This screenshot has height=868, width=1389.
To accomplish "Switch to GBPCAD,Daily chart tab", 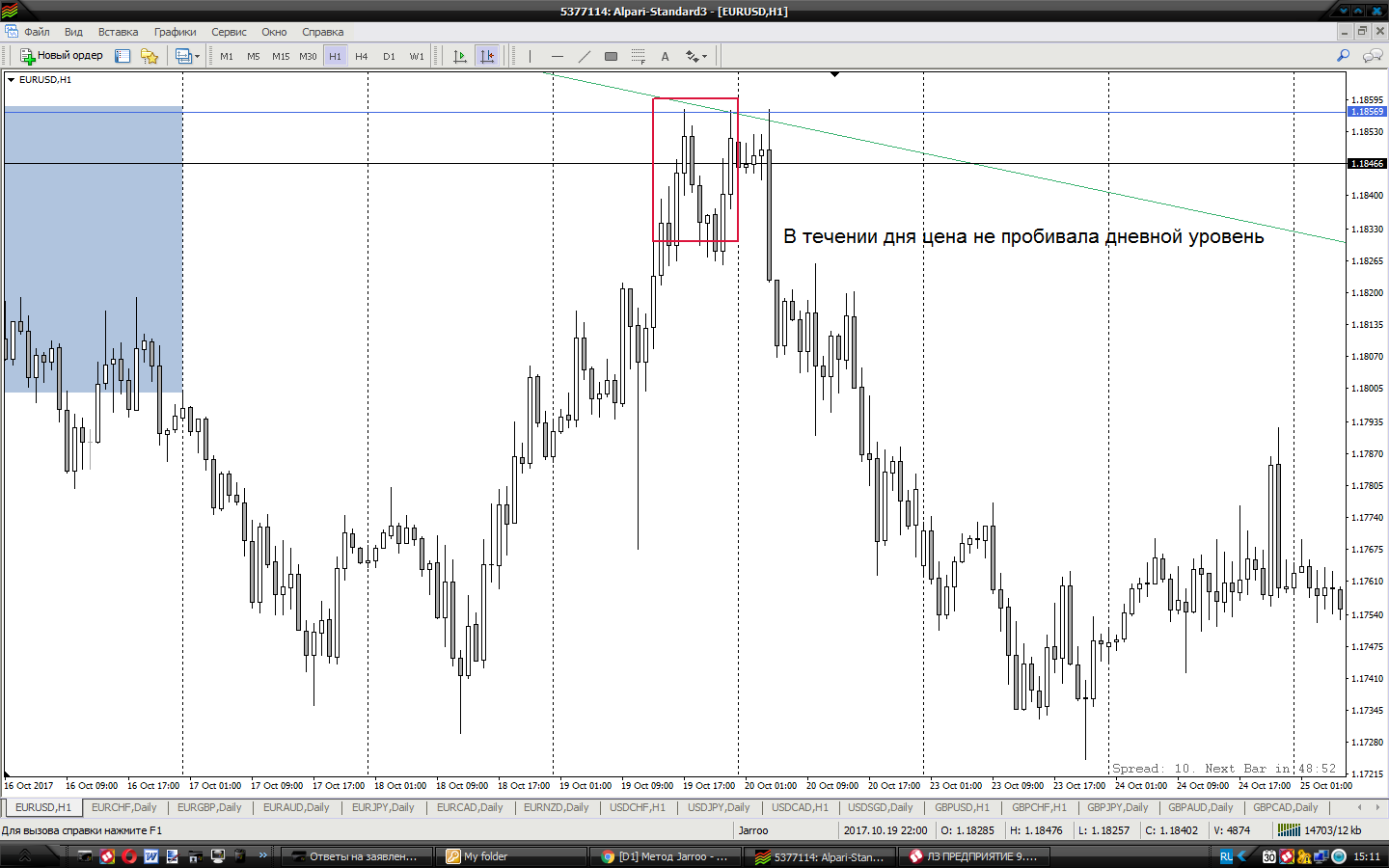I will (x=1286, y=807).
